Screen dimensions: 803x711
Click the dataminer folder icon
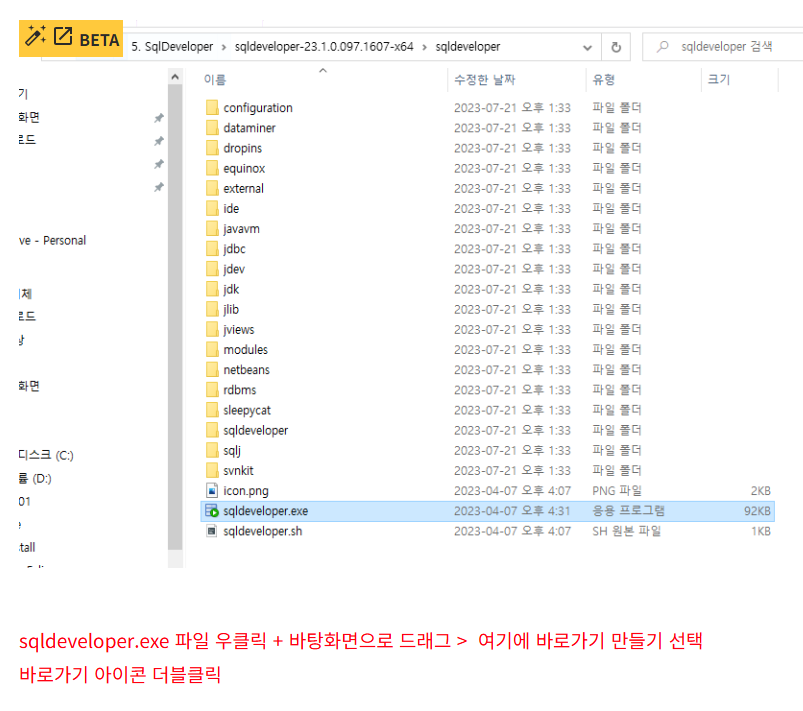212,128
